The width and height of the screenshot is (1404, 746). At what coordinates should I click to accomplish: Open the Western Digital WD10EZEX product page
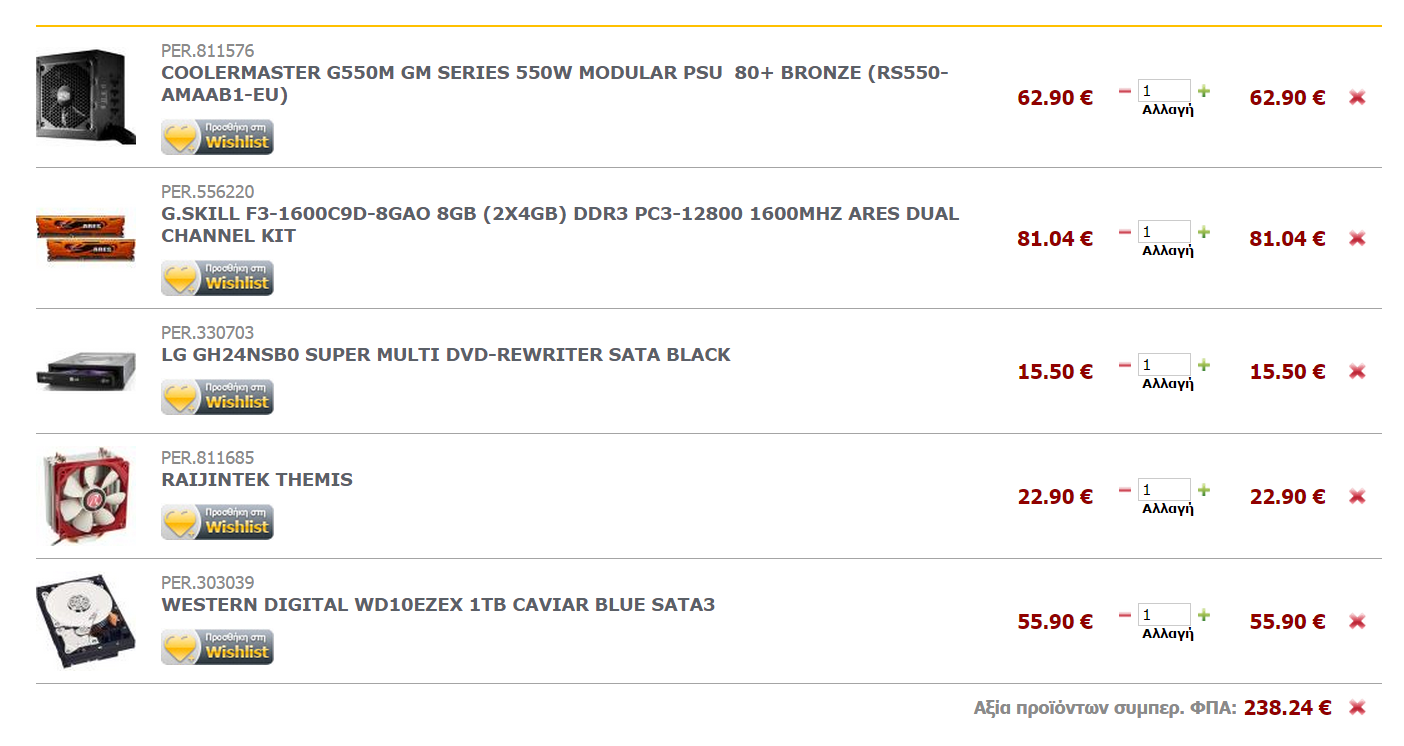click(438, 605)
